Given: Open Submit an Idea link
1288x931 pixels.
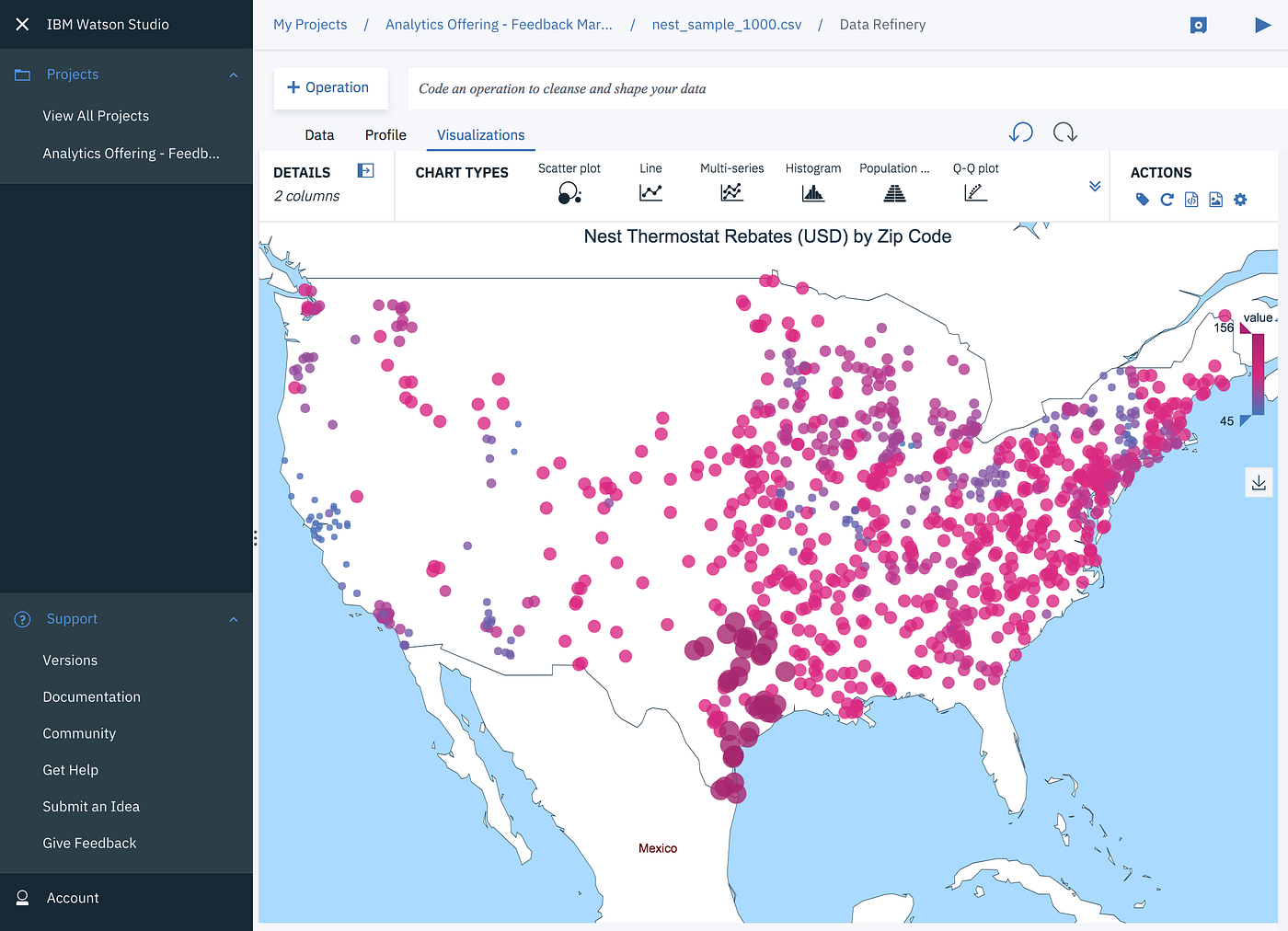Looking at the screenshot, I should (x=91, y=807).
